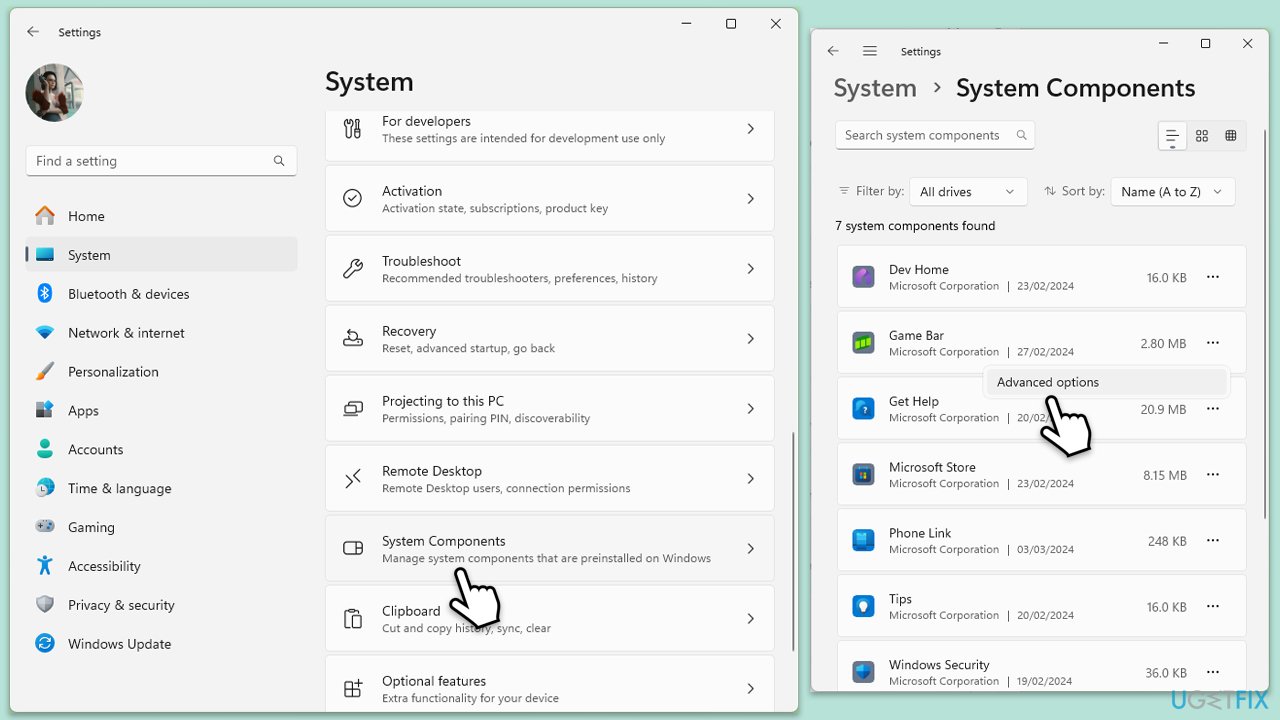
Task: Click the Clipboard icon
Action: [x=352, y=619]
